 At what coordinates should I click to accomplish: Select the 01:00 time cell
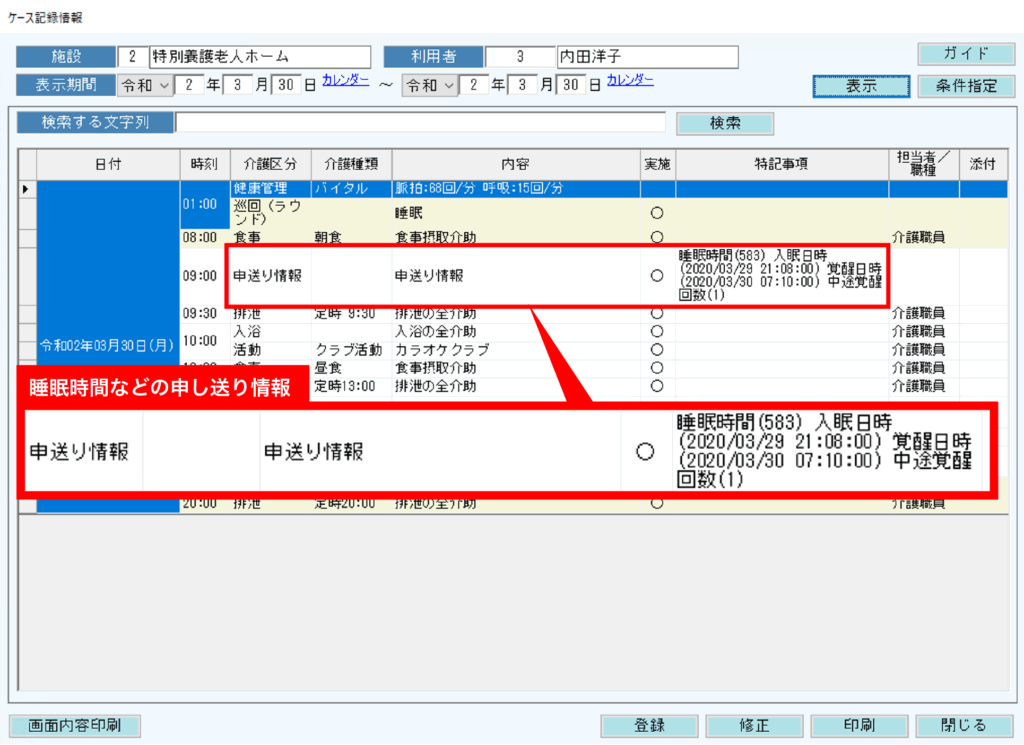(x=204, y=204)
